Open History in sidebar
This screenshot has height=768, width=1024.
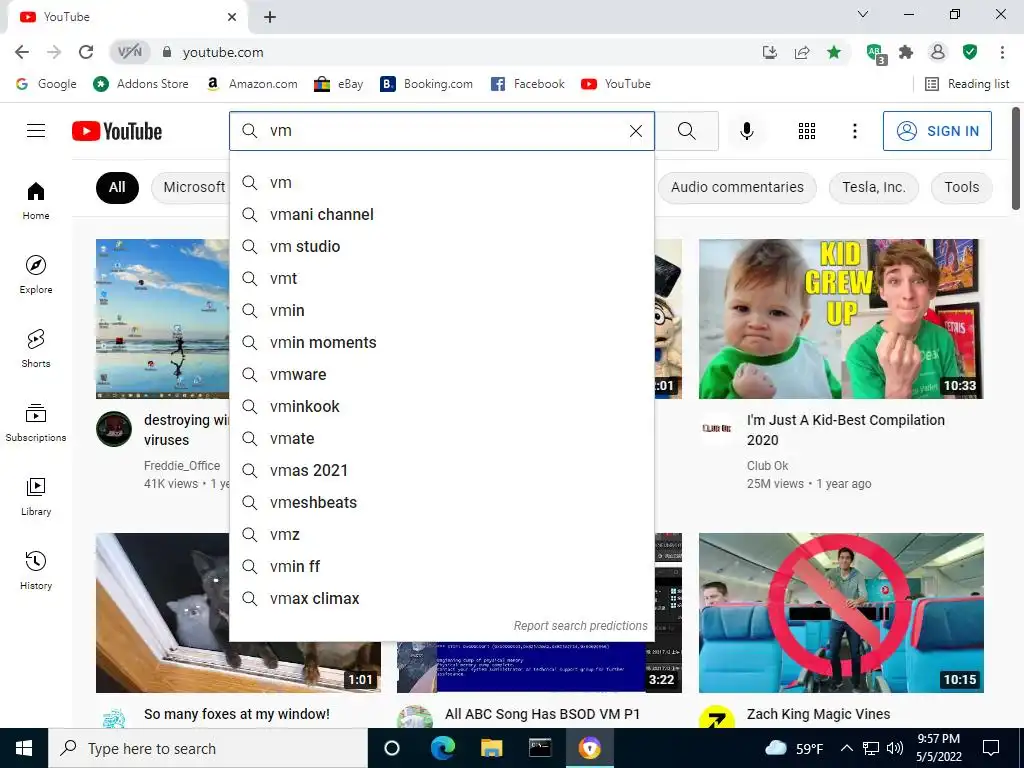click(36, 571)
